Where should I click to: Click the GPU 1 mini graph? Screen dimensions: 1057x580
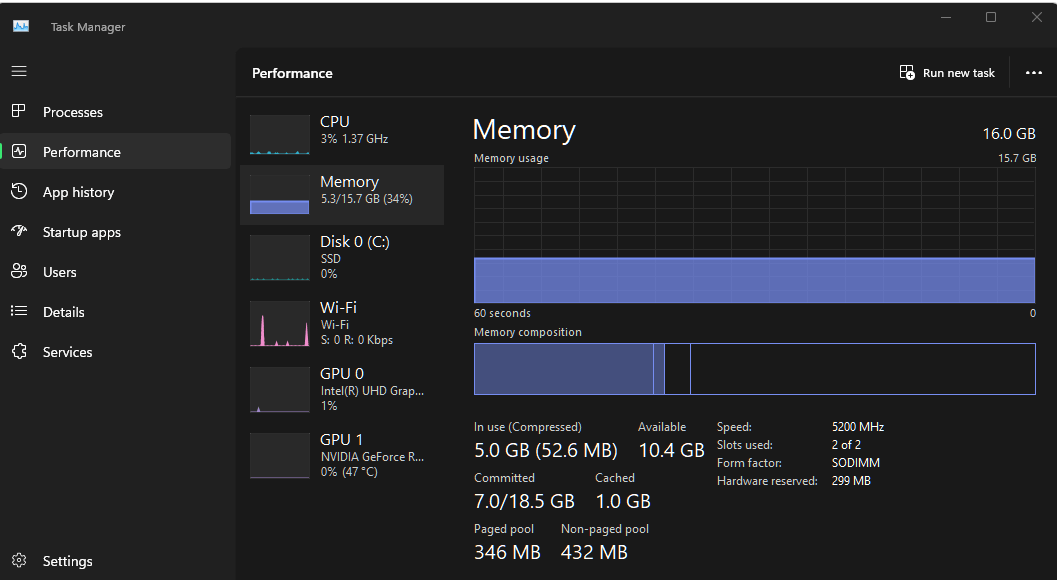point(280,455)
